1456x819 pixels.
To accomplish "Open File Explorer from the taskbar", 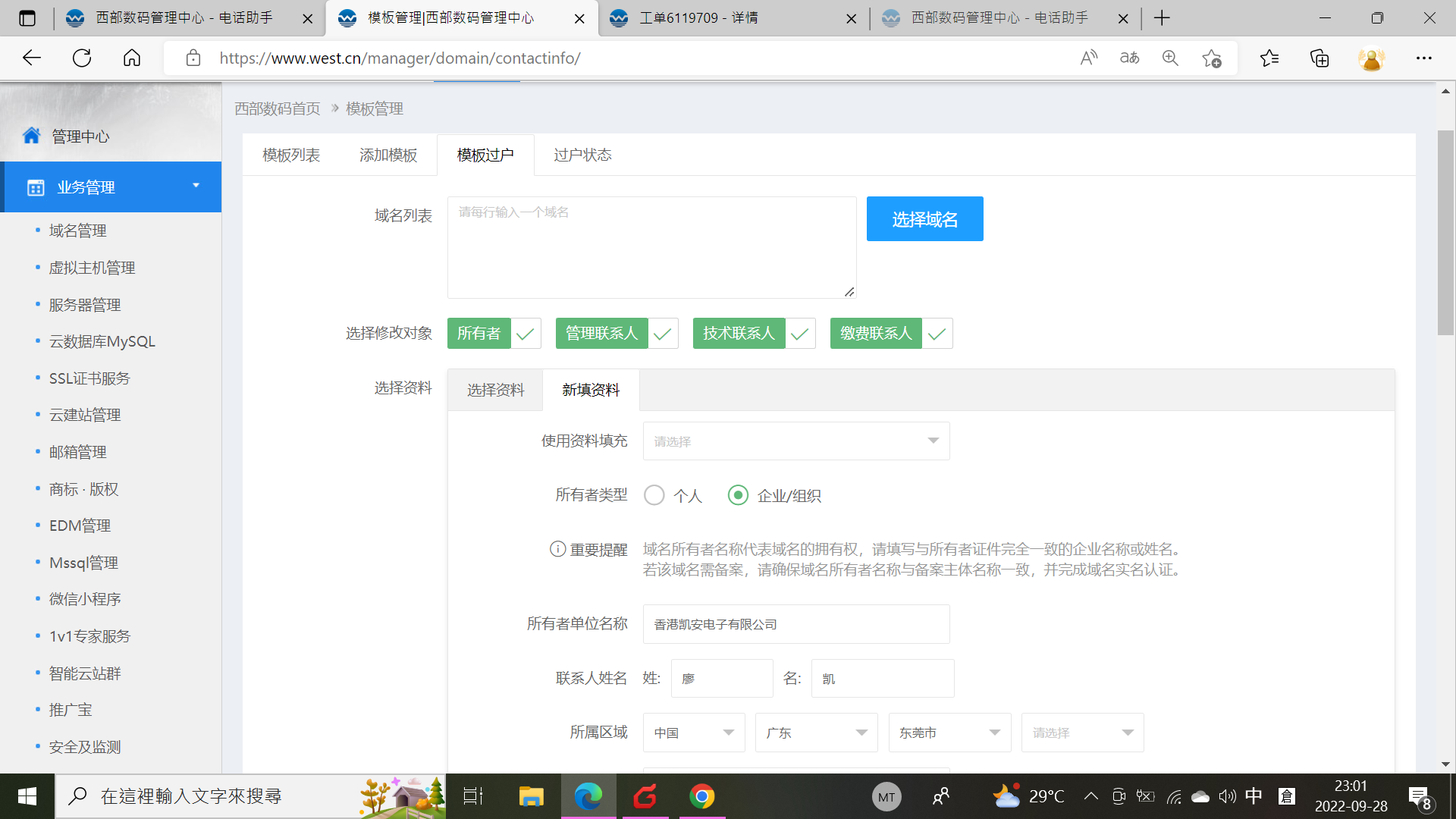I will click(x=531, y=796).
